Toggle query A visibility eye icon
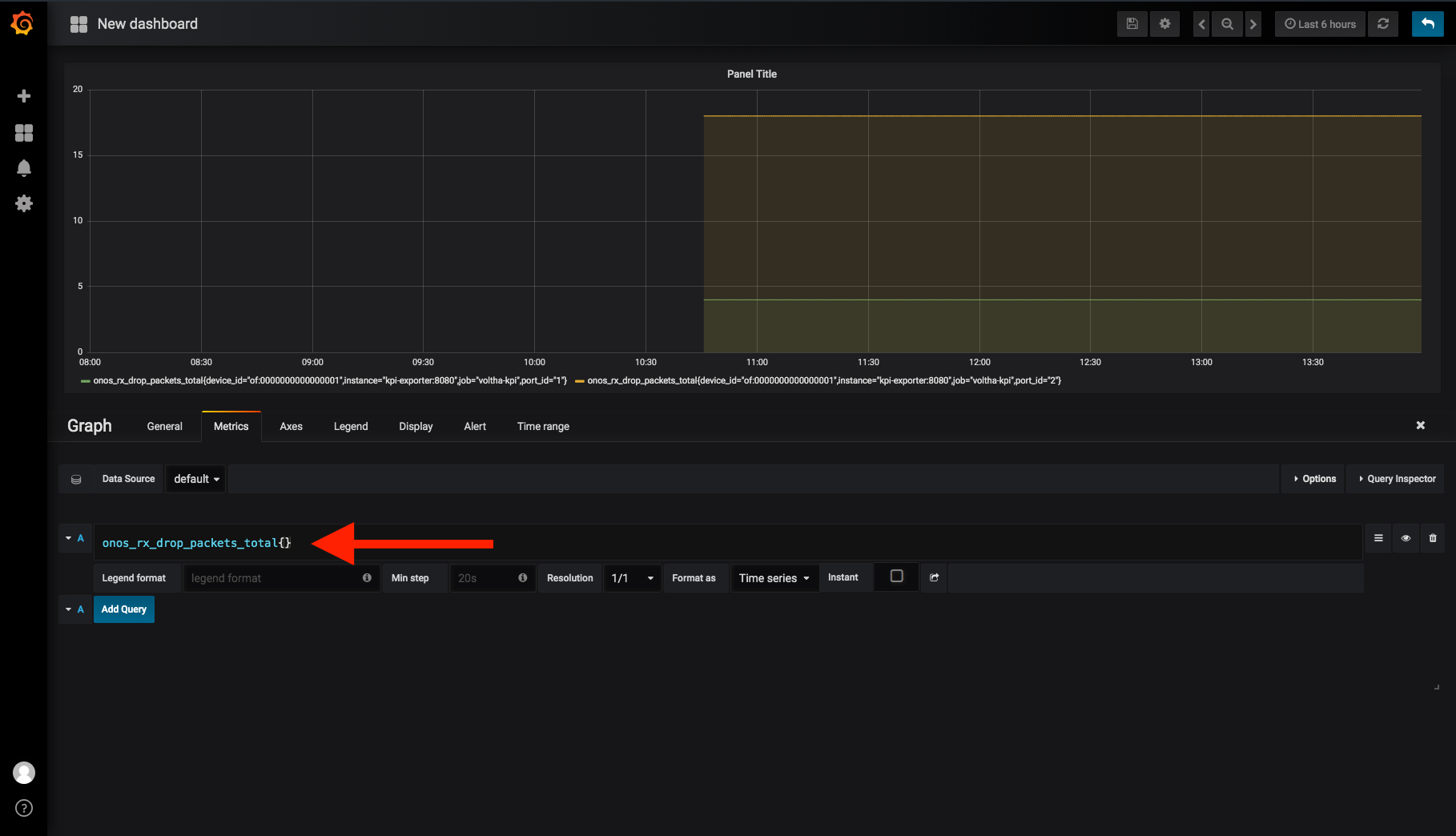This screenshot has width=1456, height=836. pos(1406,538)
